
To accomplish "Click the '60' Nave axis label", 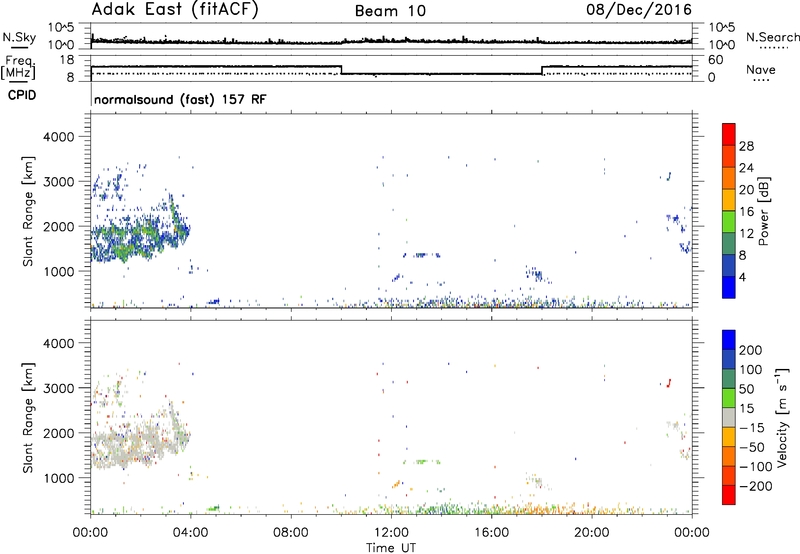I will [716, 60].
